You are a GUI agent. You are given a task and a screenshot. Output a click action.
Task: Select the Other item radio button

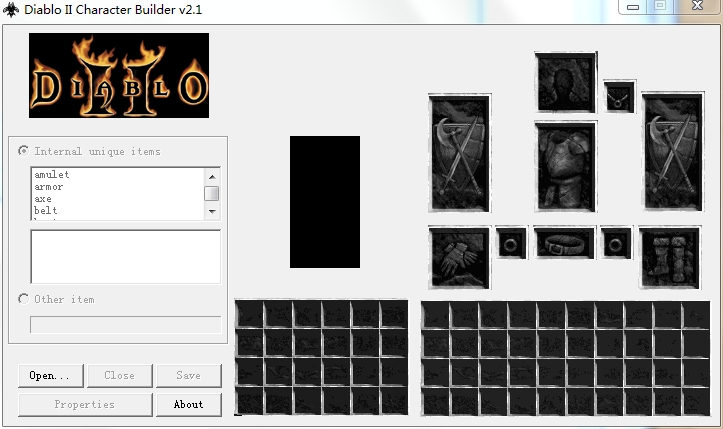point(23,299)
